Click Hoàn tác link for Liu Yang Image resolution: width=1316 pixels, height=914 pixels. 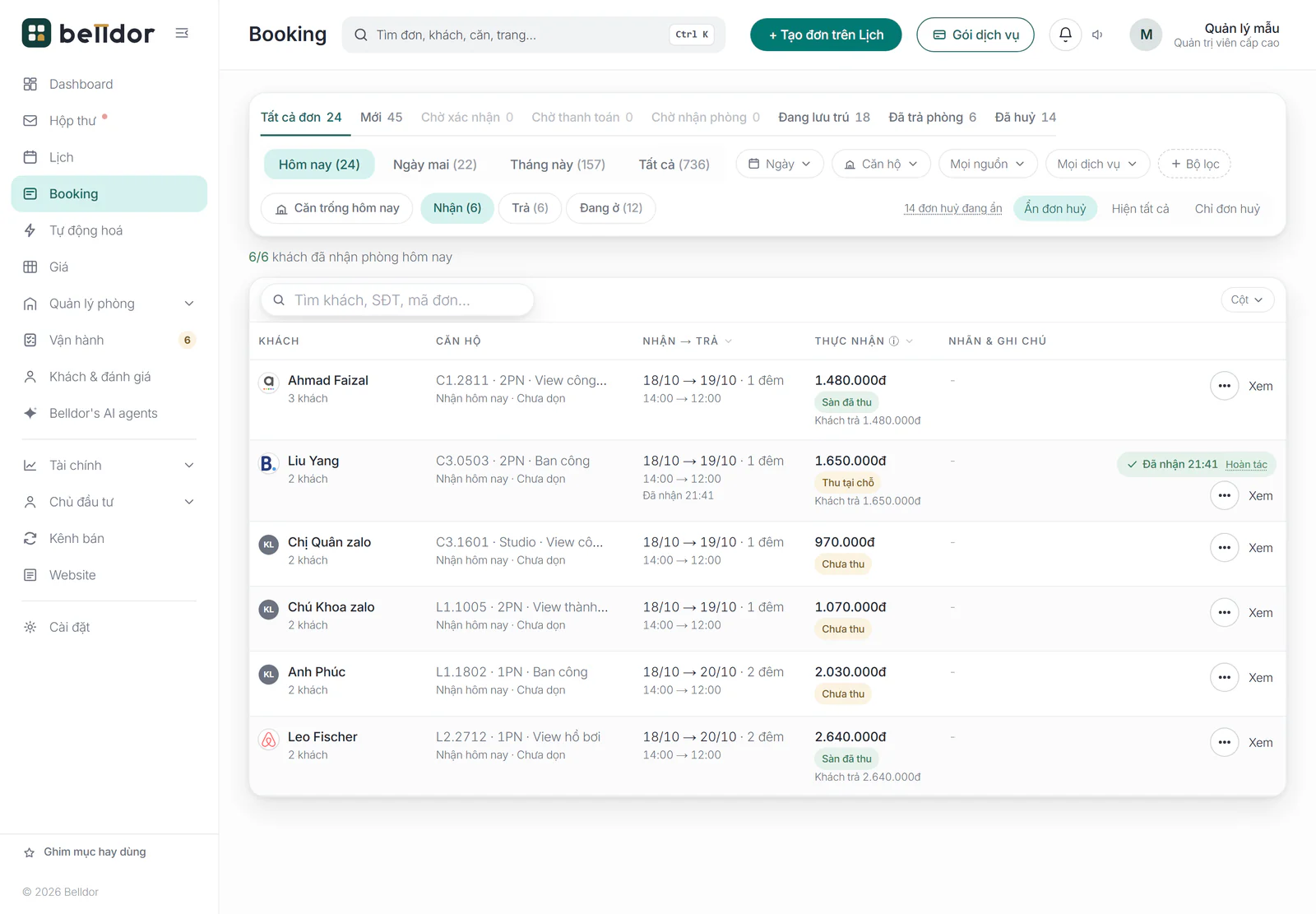coord(1246,465)
